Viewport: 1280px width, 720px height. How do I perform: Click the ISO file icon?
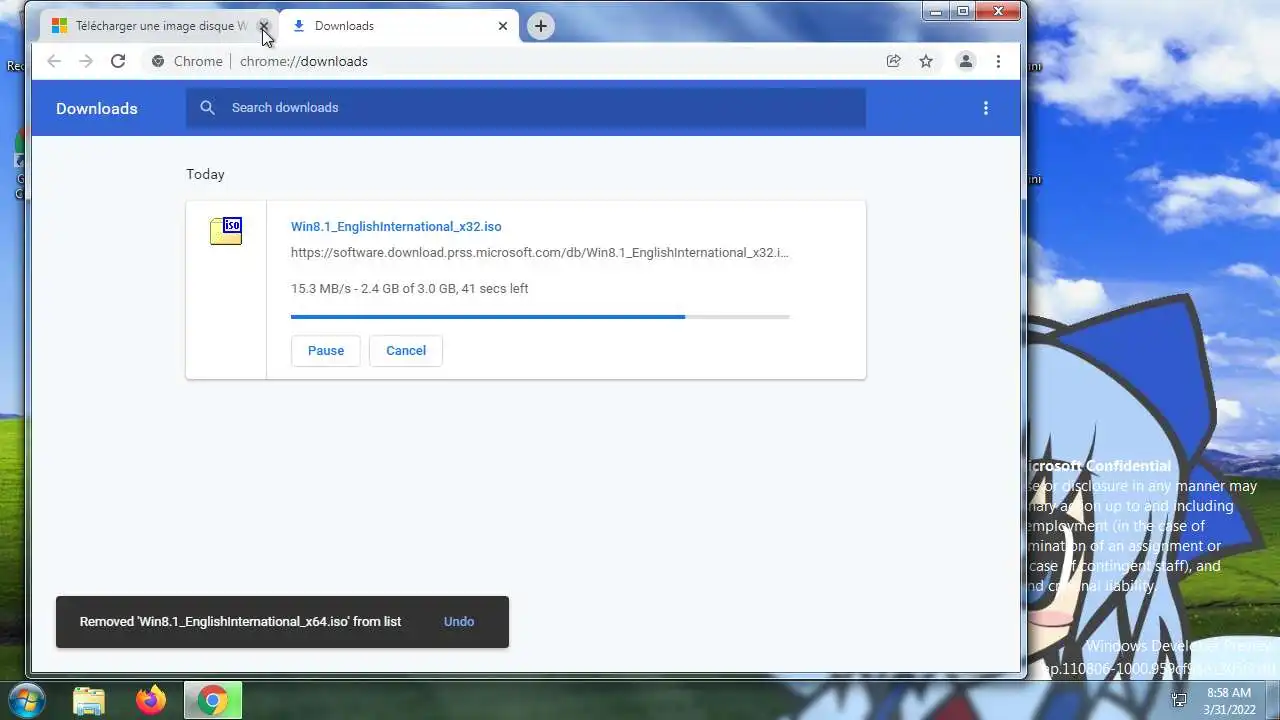click(226, 231)
